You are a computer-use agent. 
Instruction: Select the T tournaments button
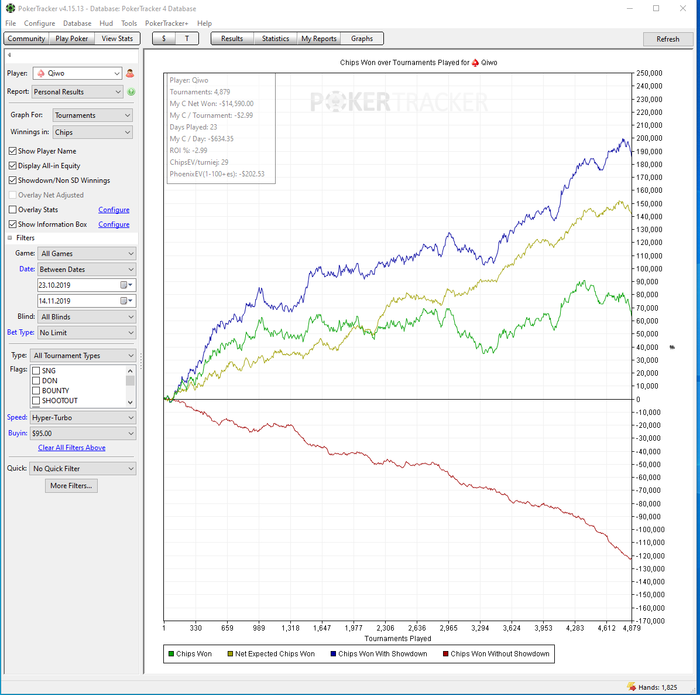click(187, 38)
